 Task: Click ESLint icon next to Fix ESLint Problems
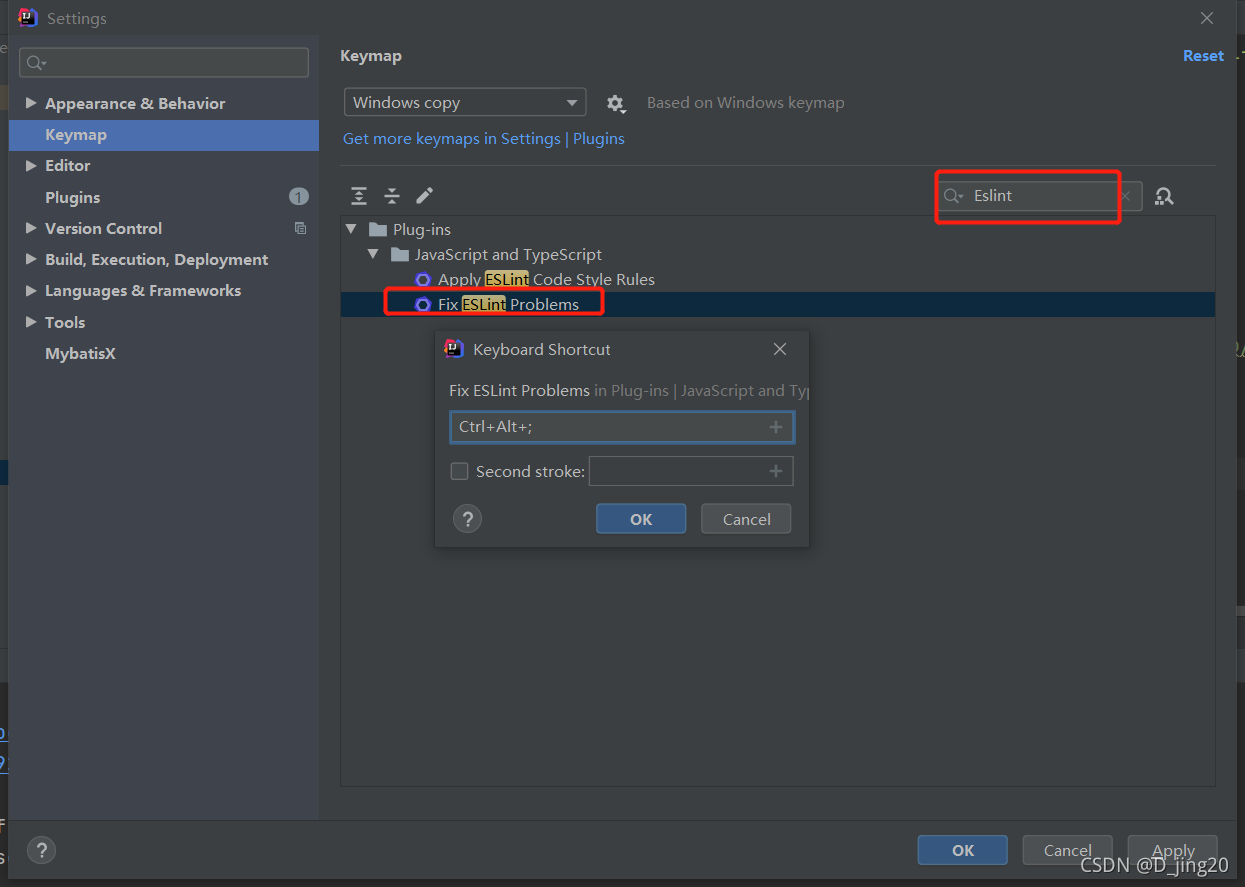pos(423,304)
